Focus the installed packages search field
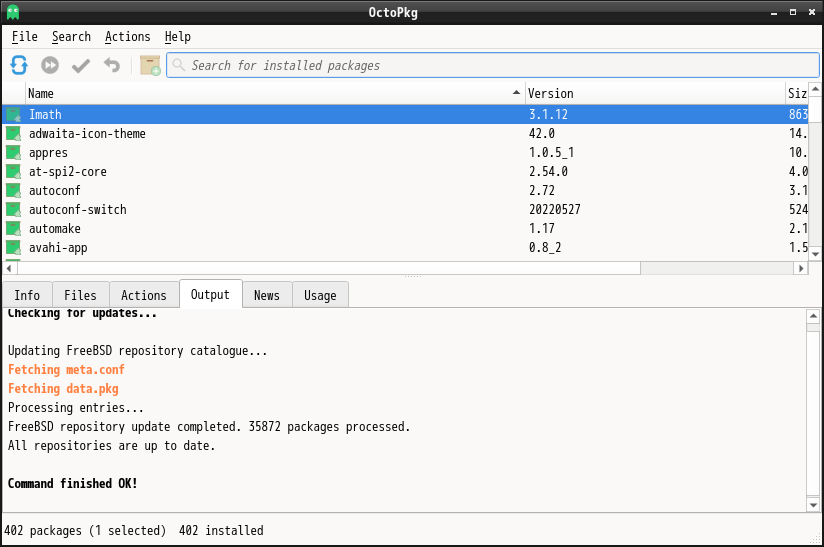Image resolution: width=824 pixels, height=547 pixels. coord(493,65)
